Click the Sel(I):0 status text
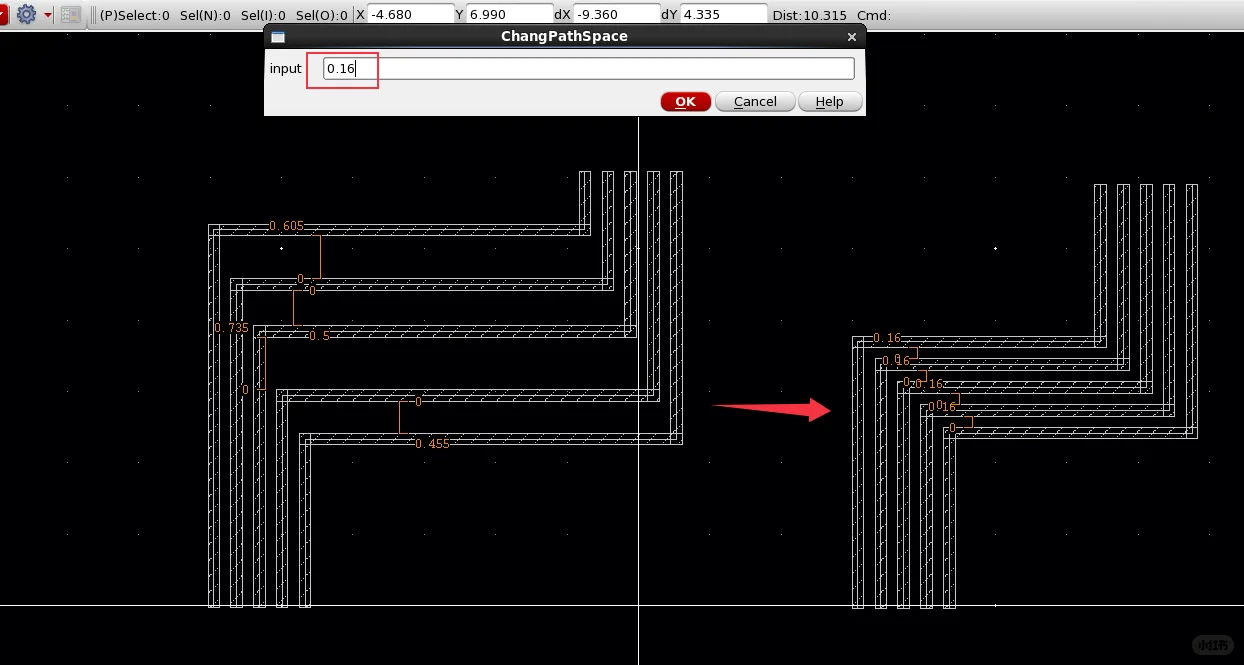 pyautogui.click(x=263, y=15)
